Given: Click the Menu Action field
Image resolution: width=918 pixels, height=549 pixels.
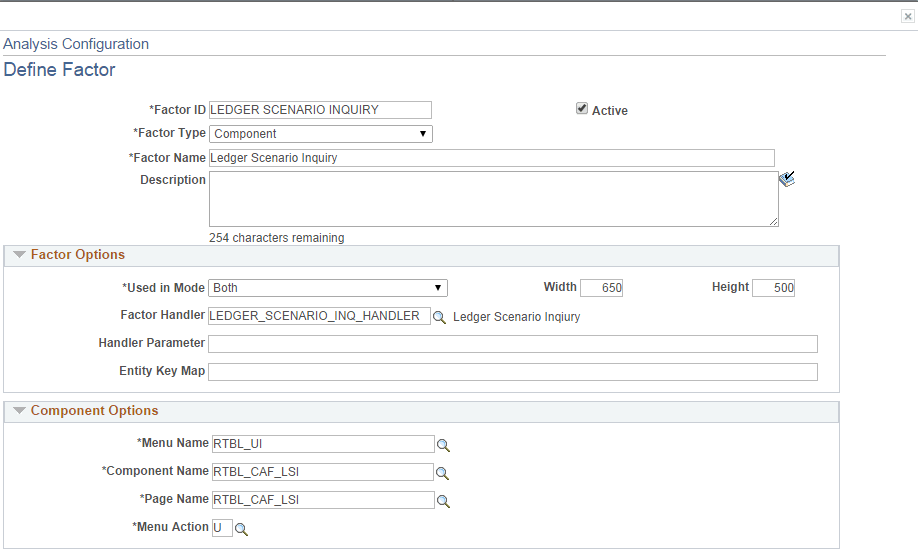Looking at the screenshot, I should coord(222,528).
